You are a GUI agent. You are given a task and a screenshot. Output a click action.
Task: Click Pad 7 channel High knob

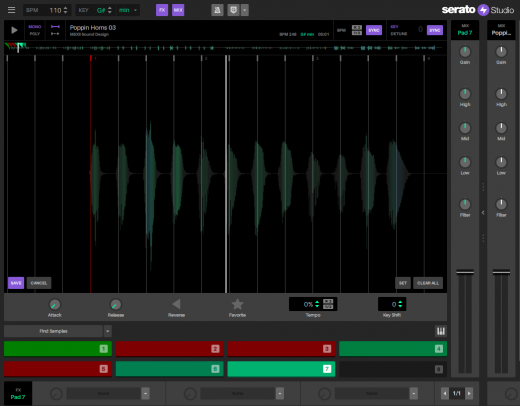coord(465,94)
